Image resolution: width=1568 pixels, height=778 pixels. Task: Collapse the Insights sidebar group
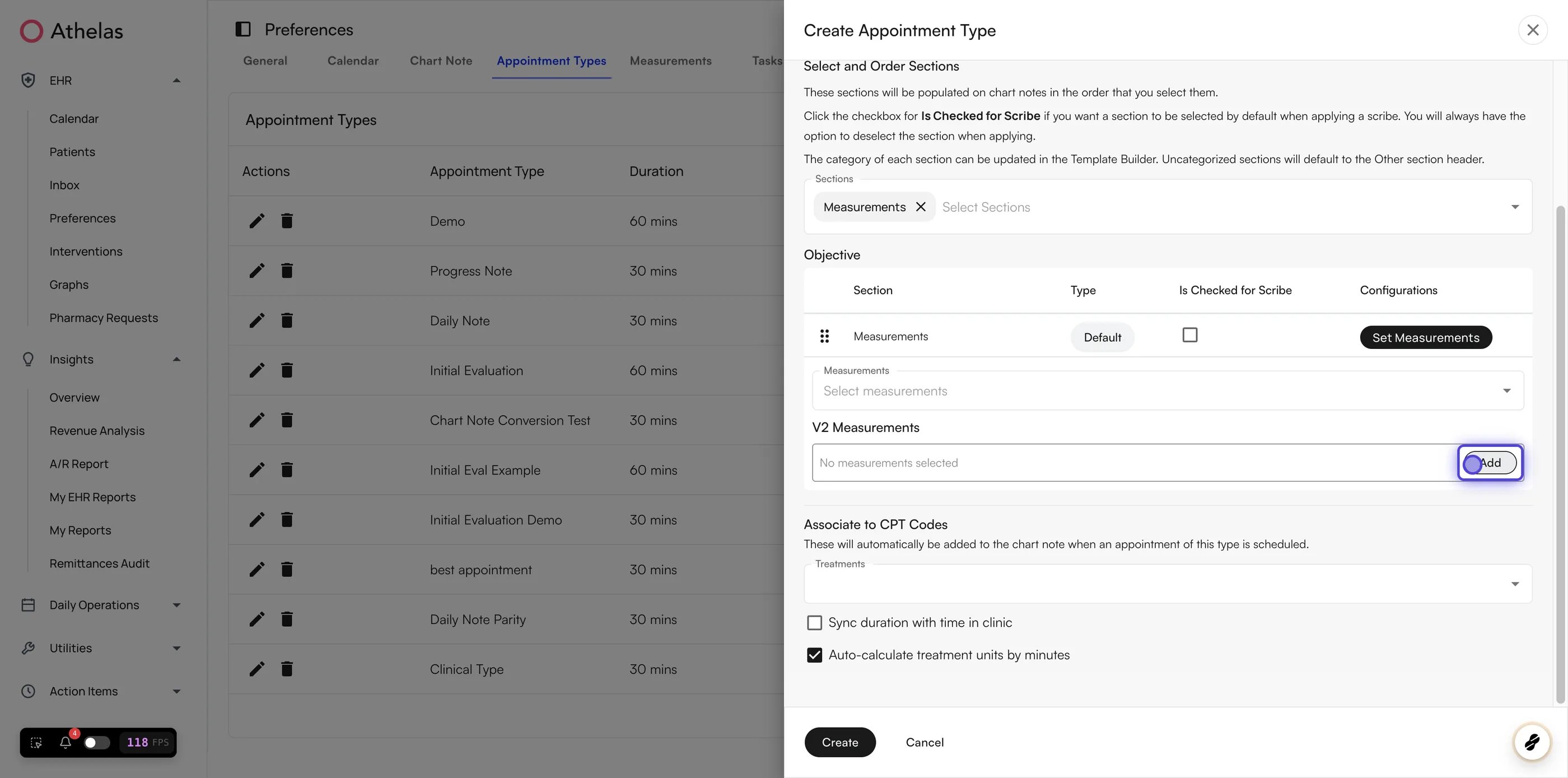click(x=176, y=359)
